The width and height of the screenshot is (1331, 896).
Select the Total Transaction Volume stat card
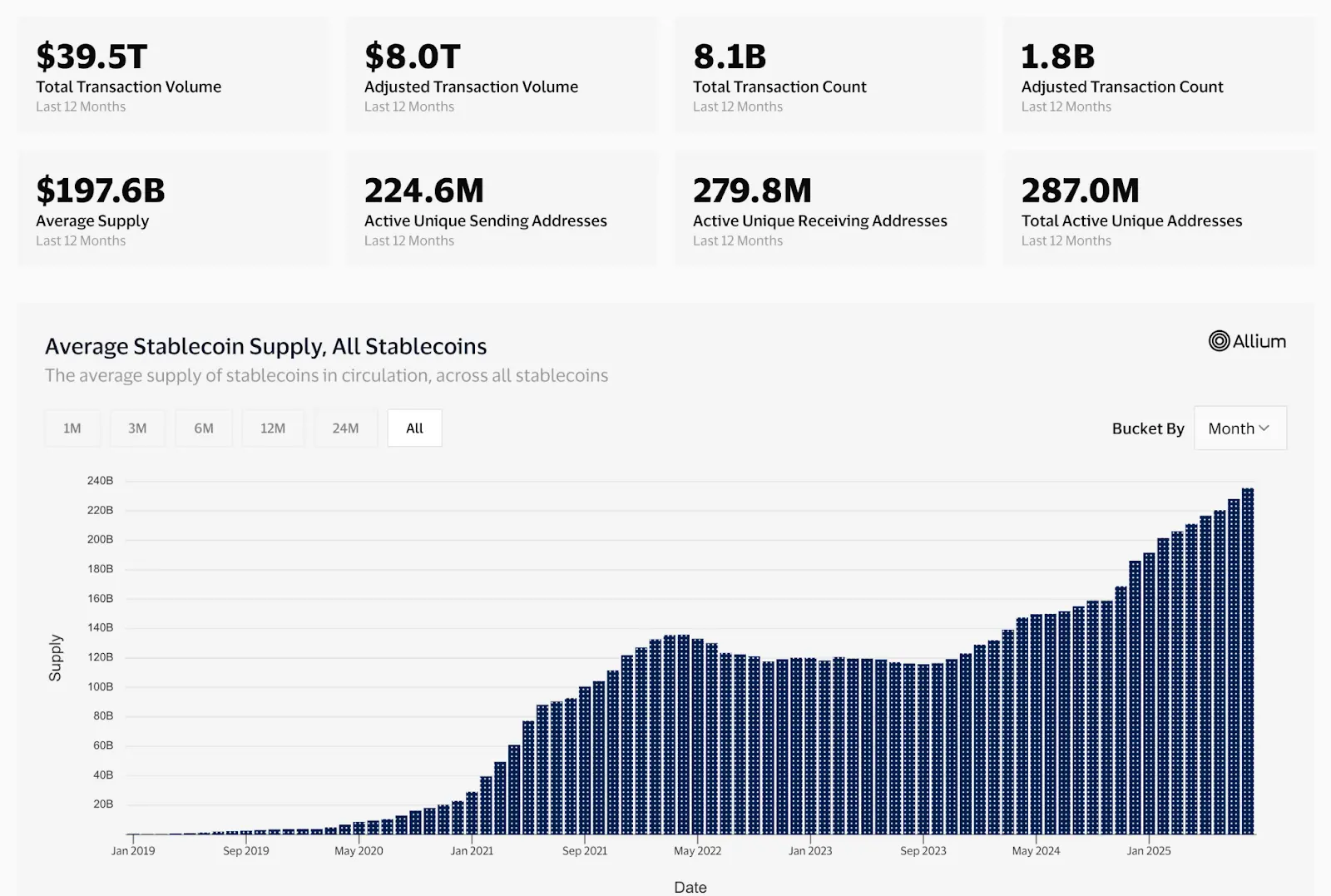(x=172, y=75)
